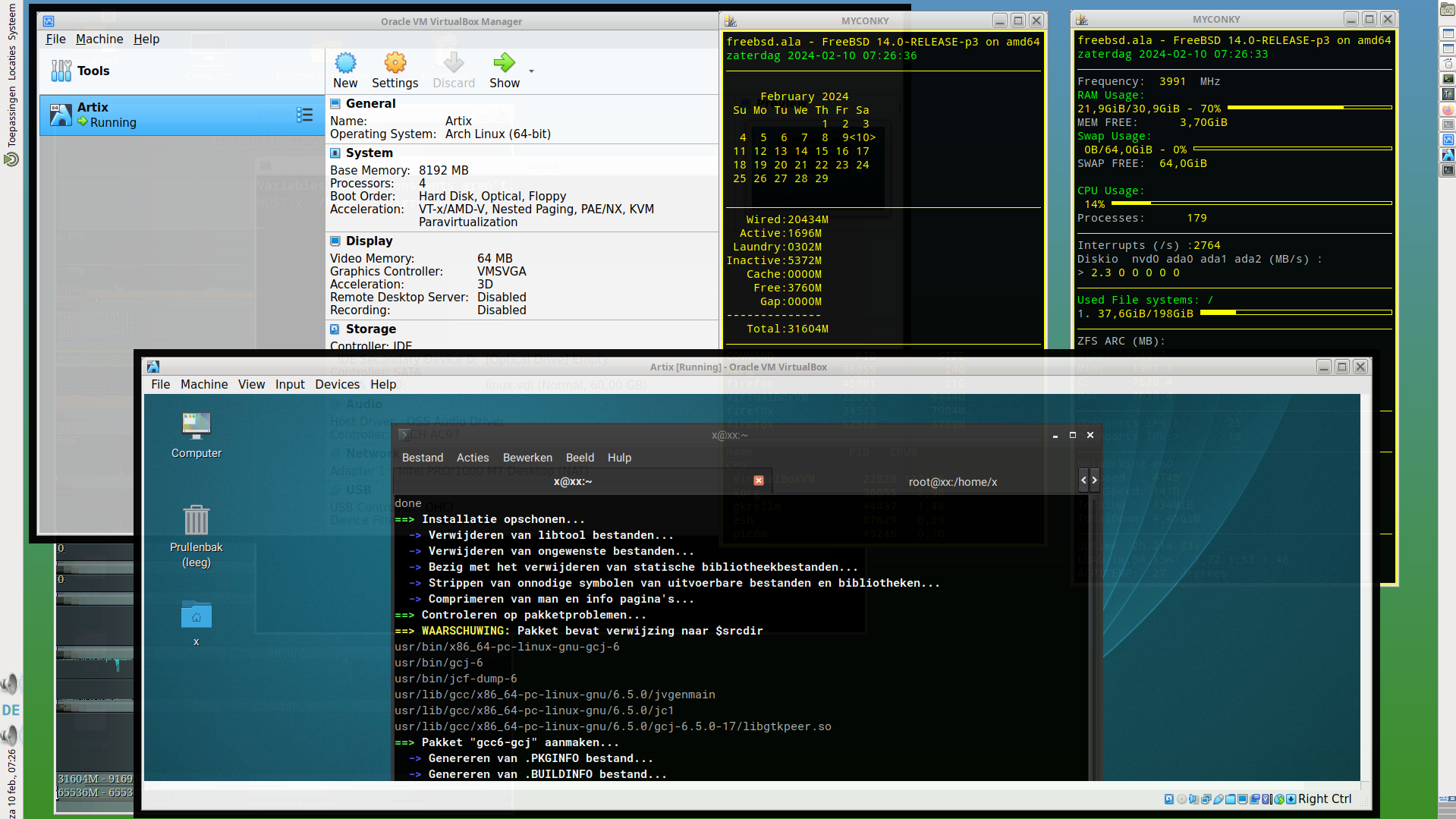Select the Prullenbak trash desktop icon
This screenshot has height=819, width=1456.
[x=197, y=537]
